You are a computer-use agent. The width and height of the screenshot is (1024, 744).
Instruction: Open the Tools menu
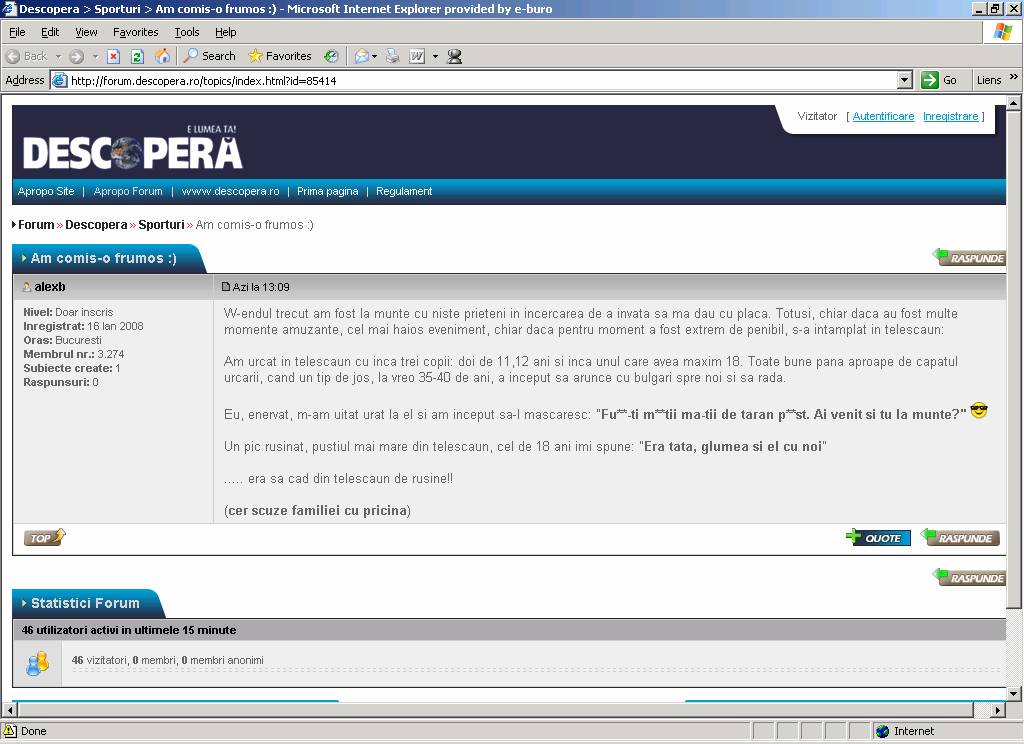tap(187, 32)
